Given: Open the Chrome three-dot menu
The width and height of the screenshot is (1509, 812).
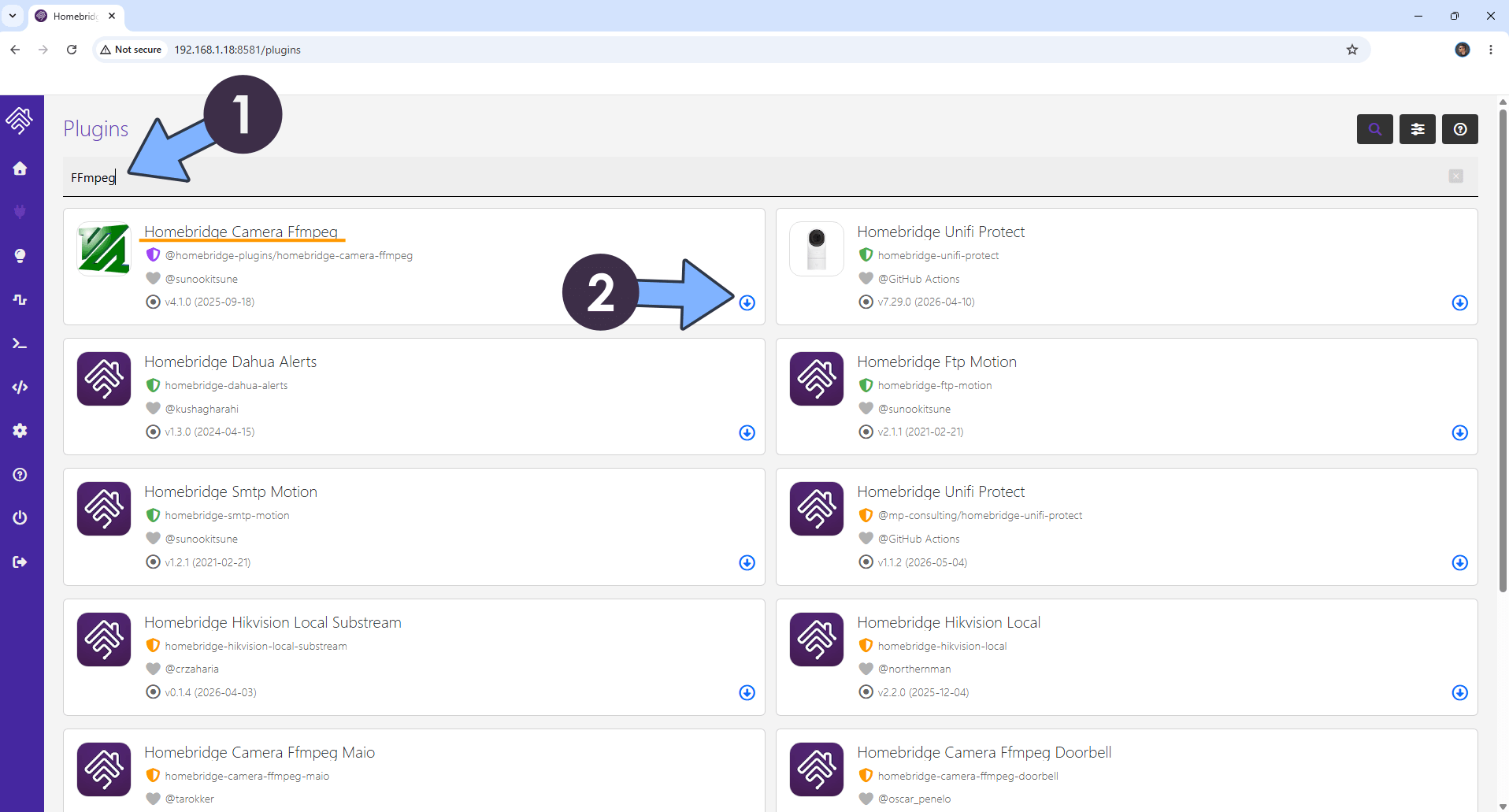Looking at the screenshot, I should 1491,50.
